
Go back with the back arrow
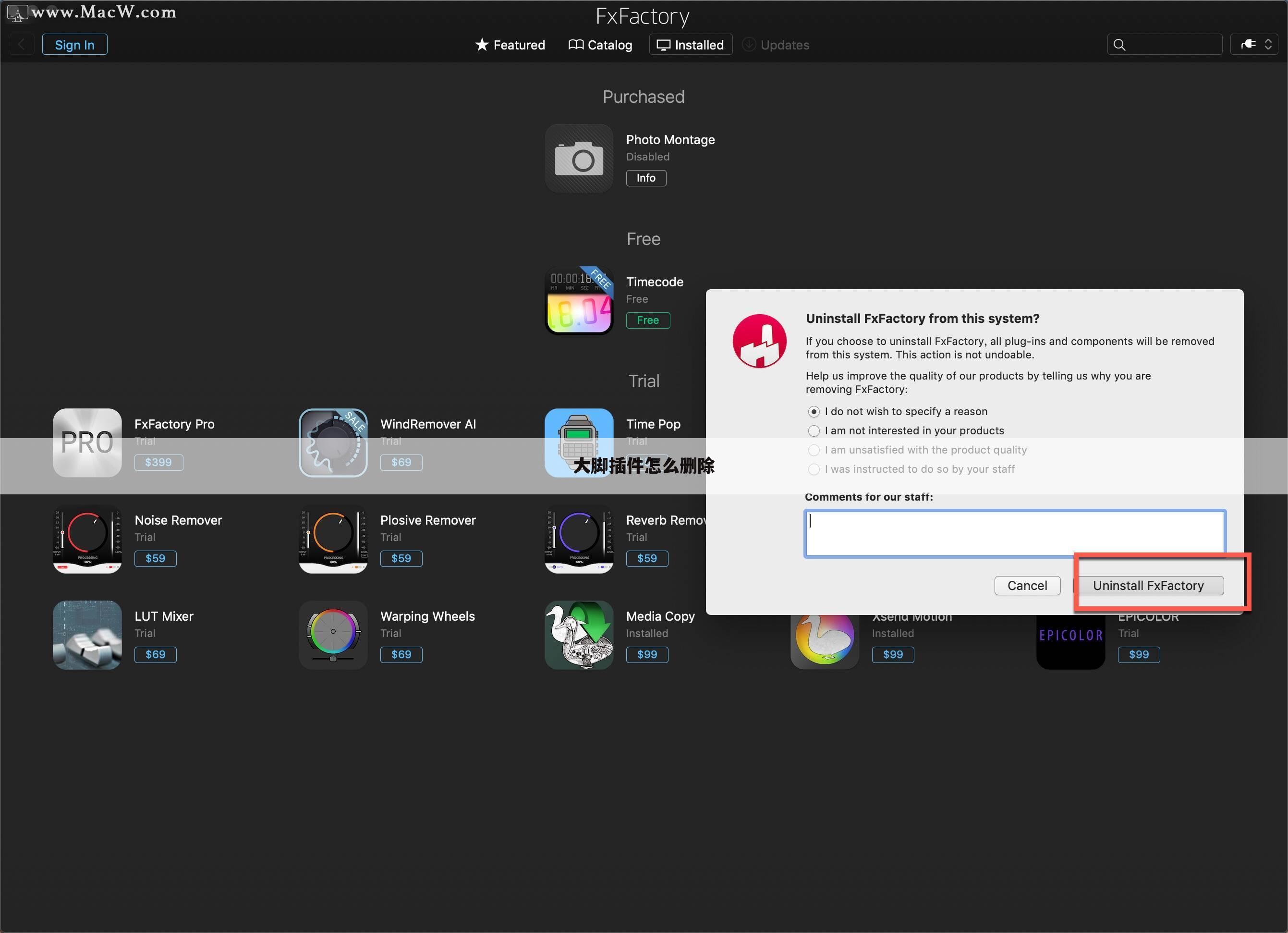[x=22, y=44]
